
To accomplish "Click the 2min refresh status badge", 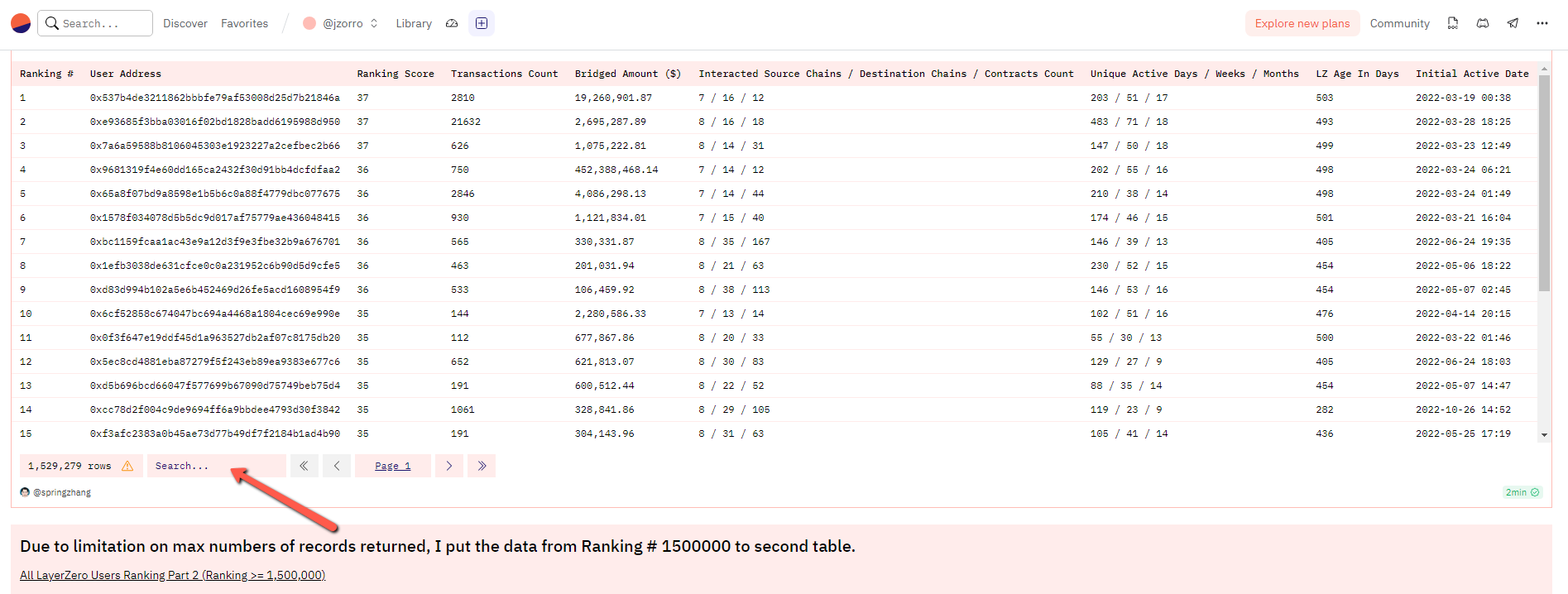I will pyautogui.click(x=1522, y=492).
